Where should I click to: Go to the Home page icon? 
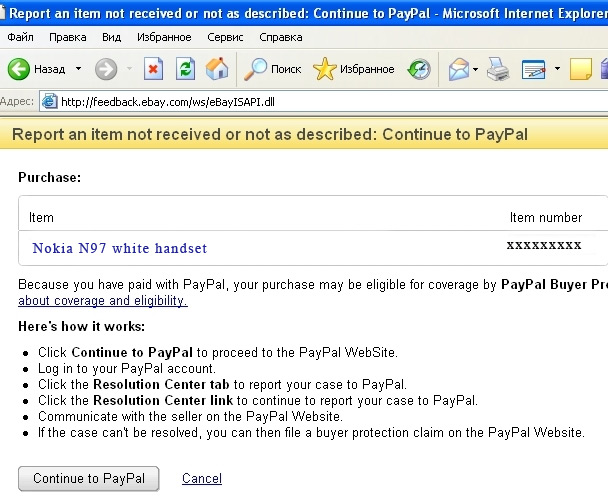click(x=216, y=69)
